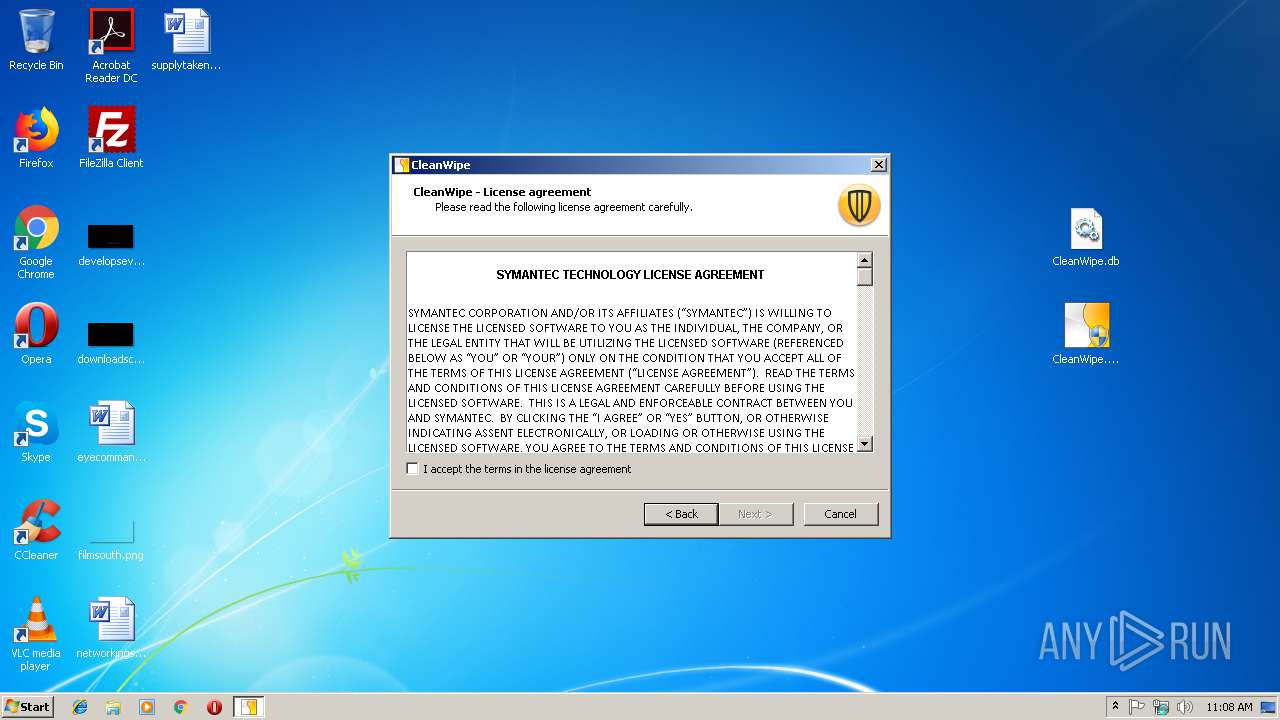Open Acrobat Reader DC shortcut

111,45
